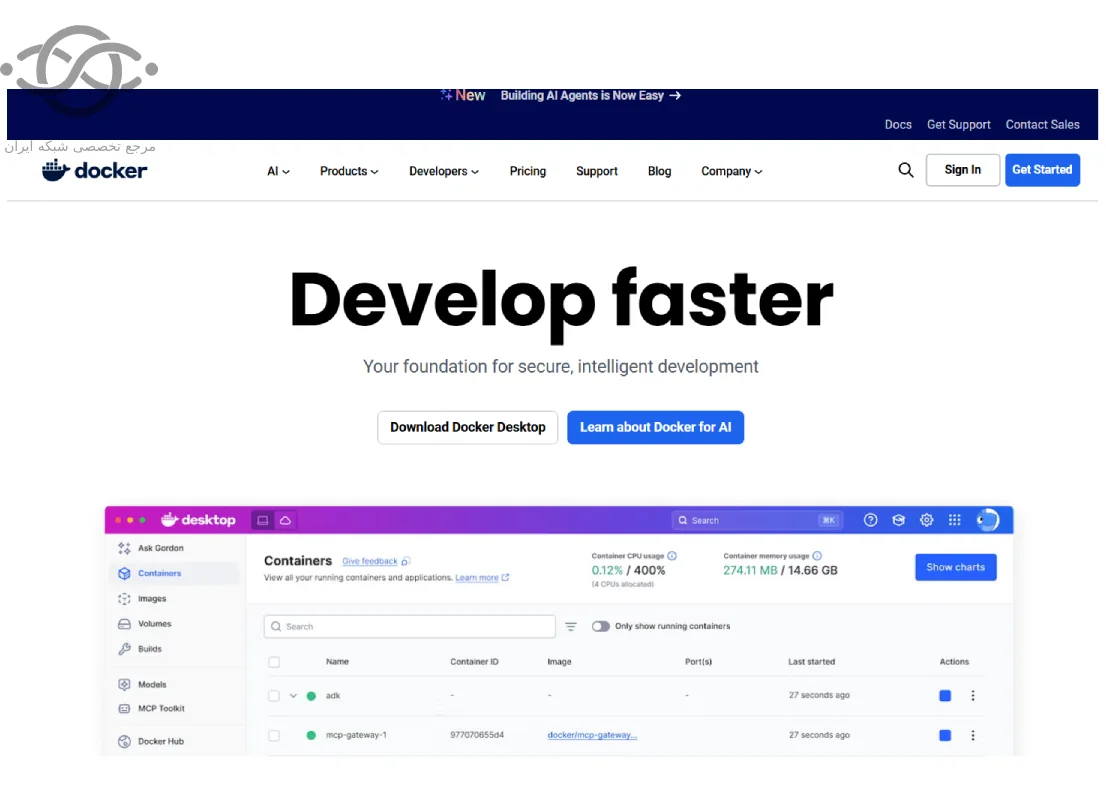Click the Docker whale logo in the site header

95,170
